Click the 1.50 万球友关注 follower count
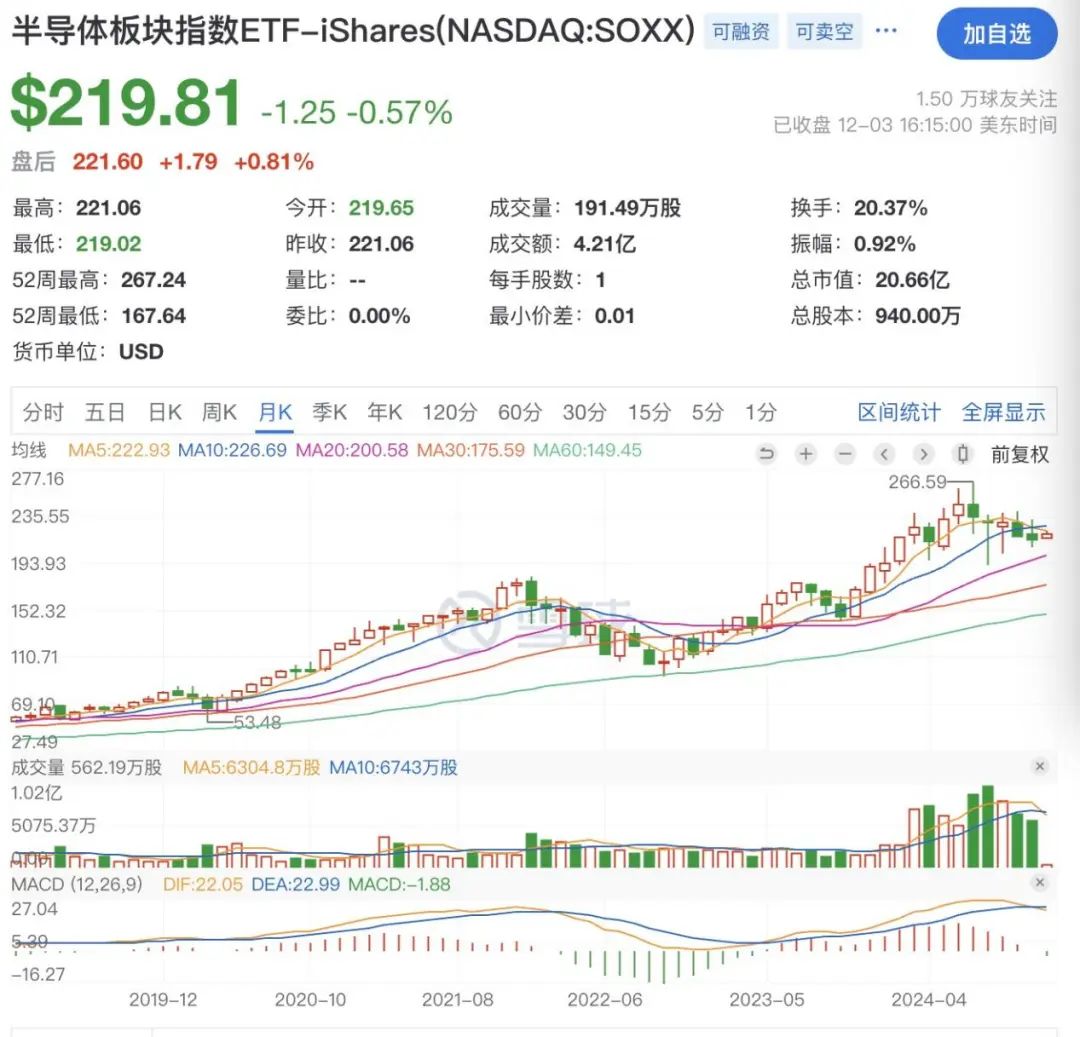Image resolution: width=1080 pixels, height=1037 pixels. 986,99
